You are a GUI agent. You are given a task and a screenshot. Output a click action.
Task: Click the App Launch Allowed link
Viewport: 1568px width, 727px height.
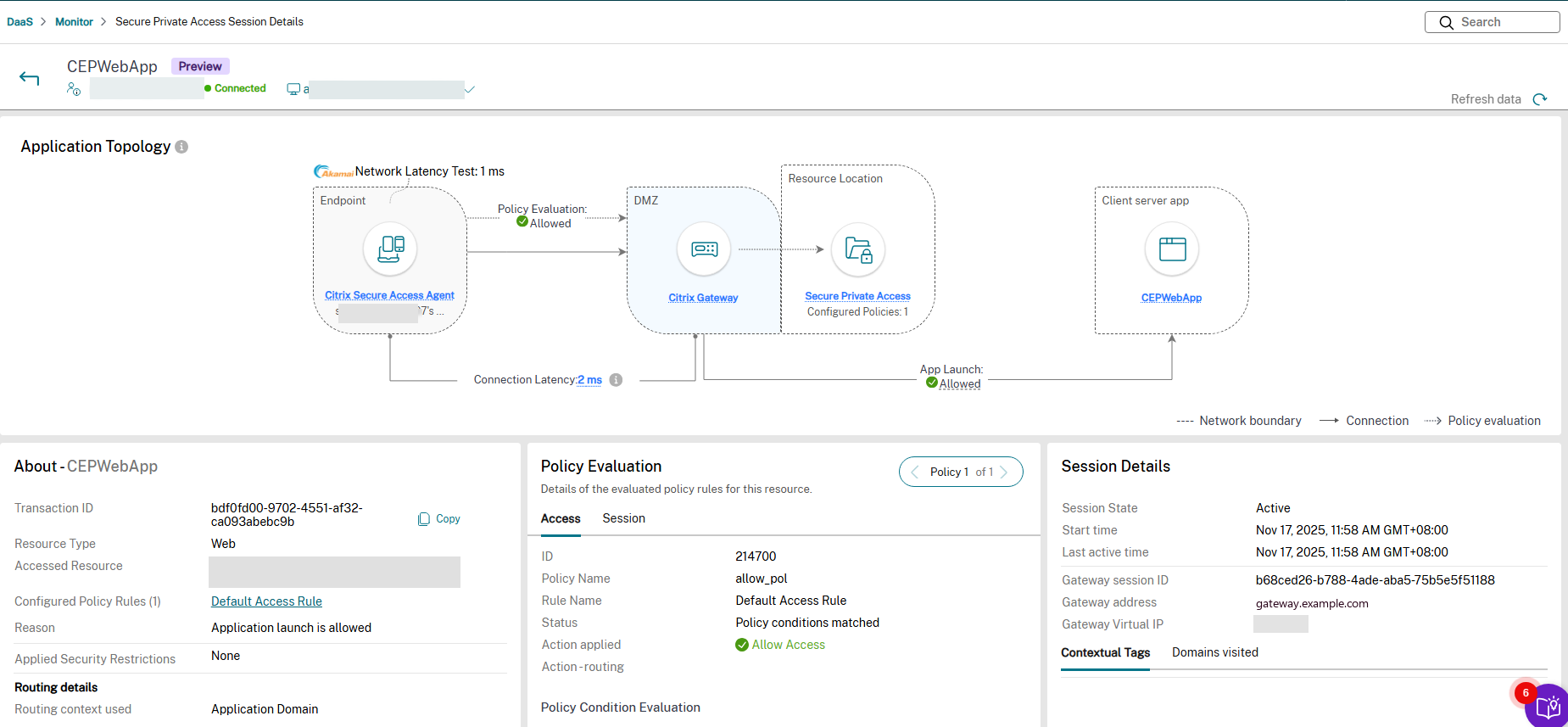(960, 383)
